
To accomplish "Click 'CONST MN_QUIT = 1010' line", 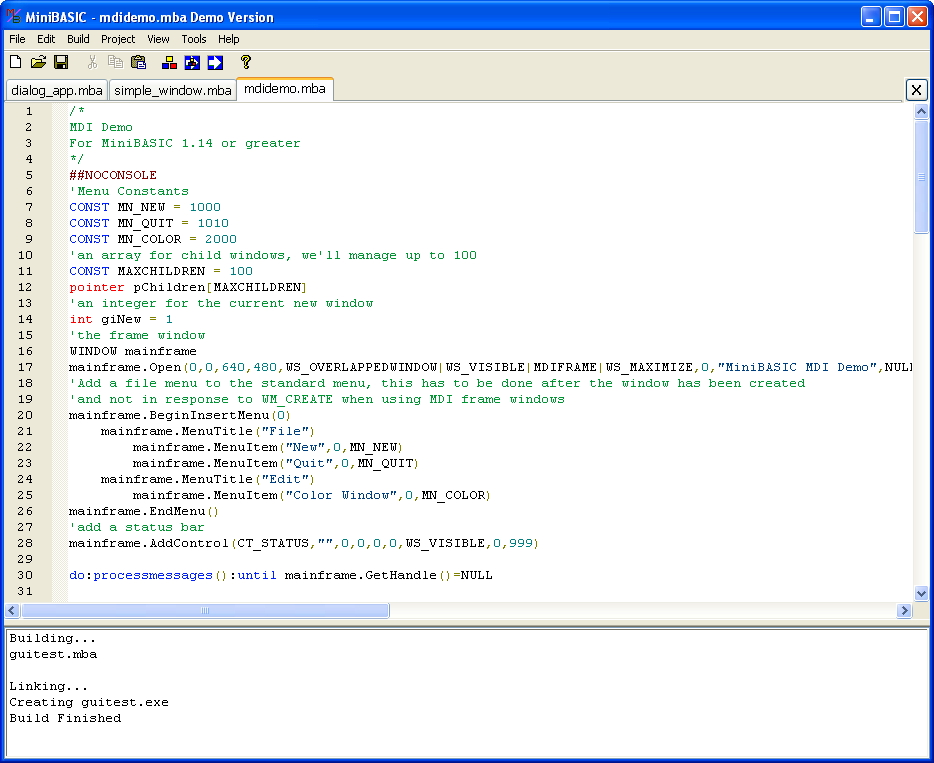I will (149, 223).
